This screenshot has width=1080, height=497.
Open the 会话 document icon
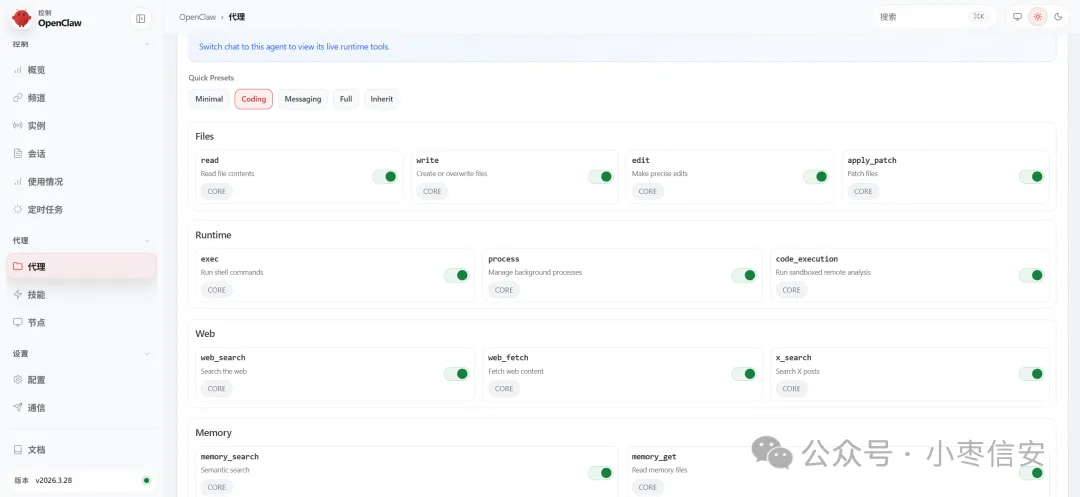click(x=18, y=154)
